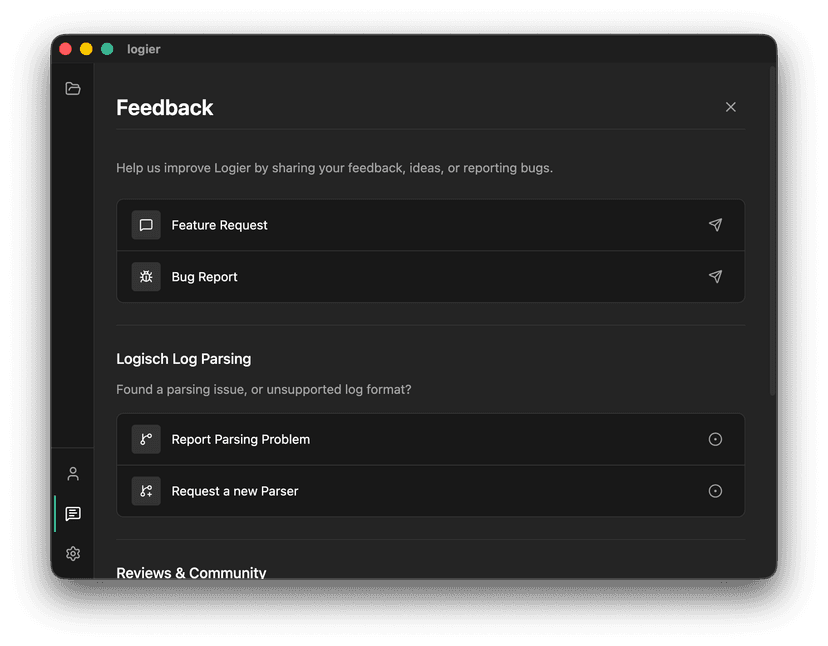The width and height of the screenshot is (828, 646).
Task: Open Feature Request
Action: click(x=430, y=225)
